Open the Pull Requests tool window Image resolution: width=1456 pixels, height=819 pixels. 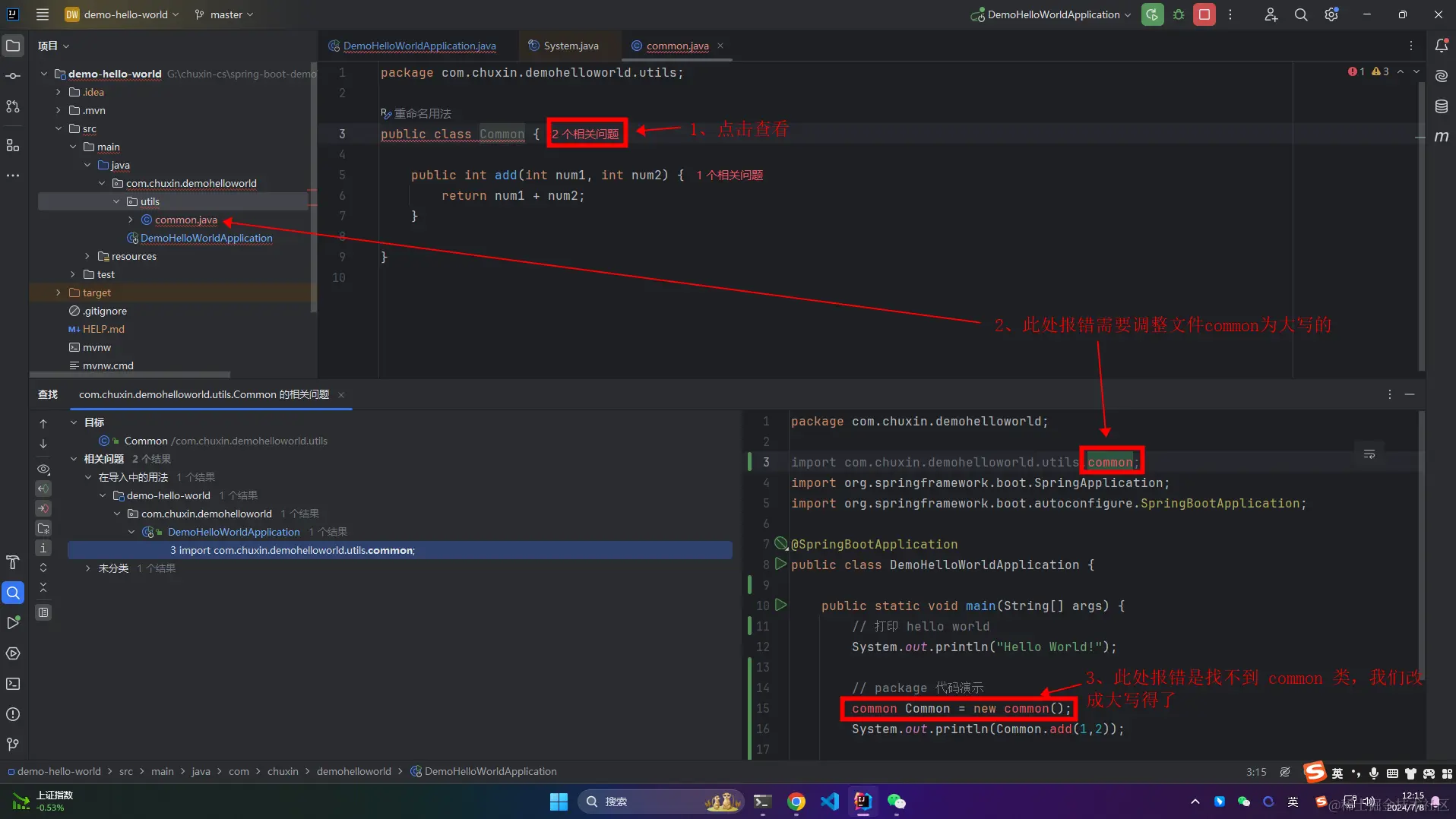[x=13, y=106]
